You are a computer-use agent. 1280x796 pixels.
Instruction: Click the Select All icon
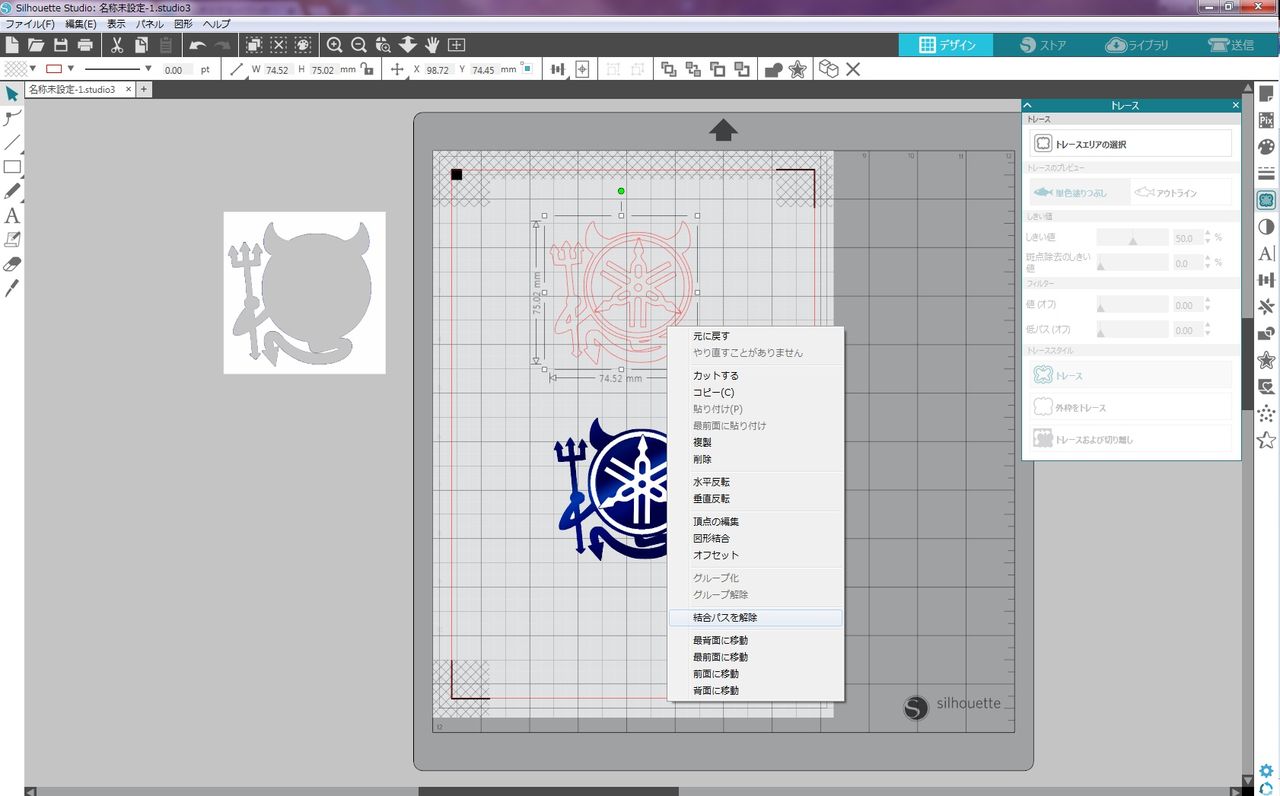(x=254, y=45)
